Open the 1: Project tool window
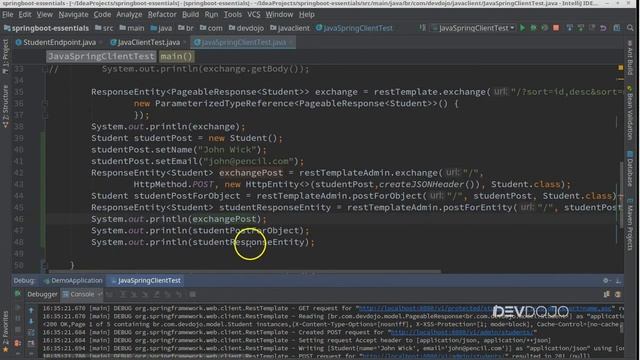 [5, 56]
